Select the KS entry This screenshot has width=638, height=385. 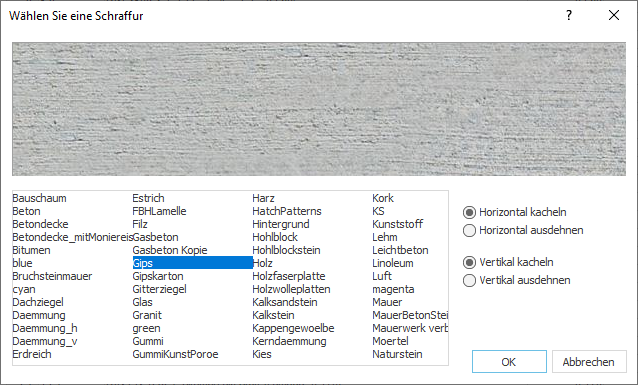pos(378,211)
